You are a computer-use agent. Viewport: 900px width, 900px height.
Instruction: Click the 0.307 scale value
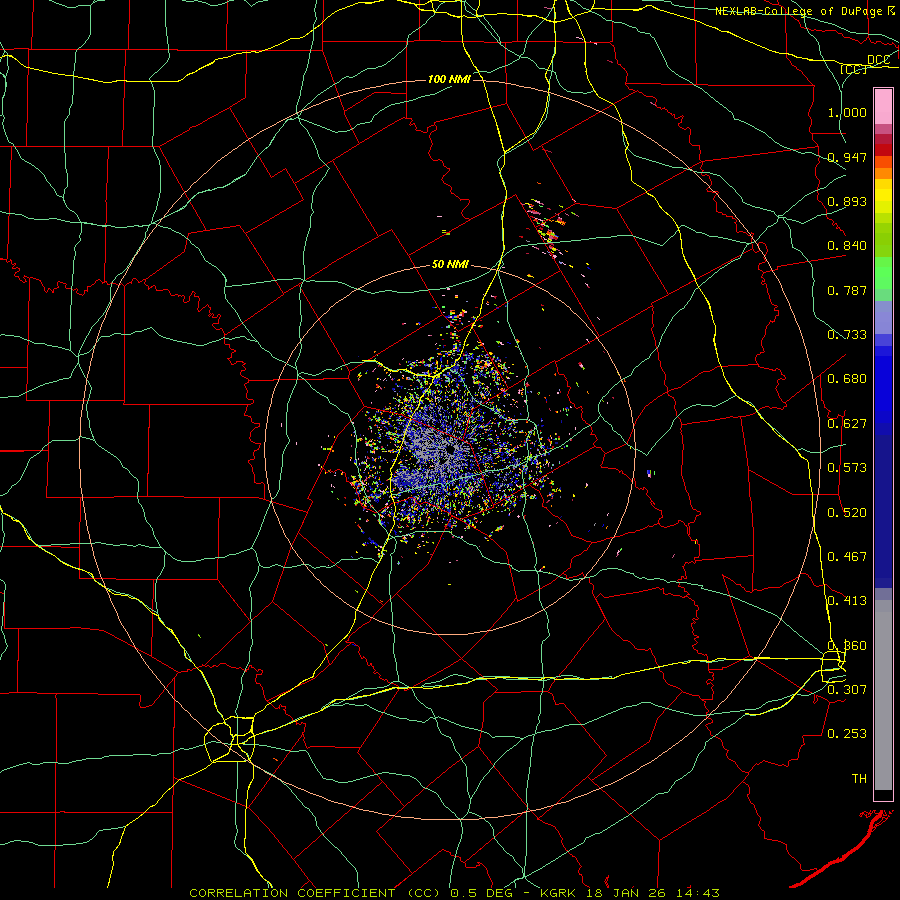tap(847, 689)
